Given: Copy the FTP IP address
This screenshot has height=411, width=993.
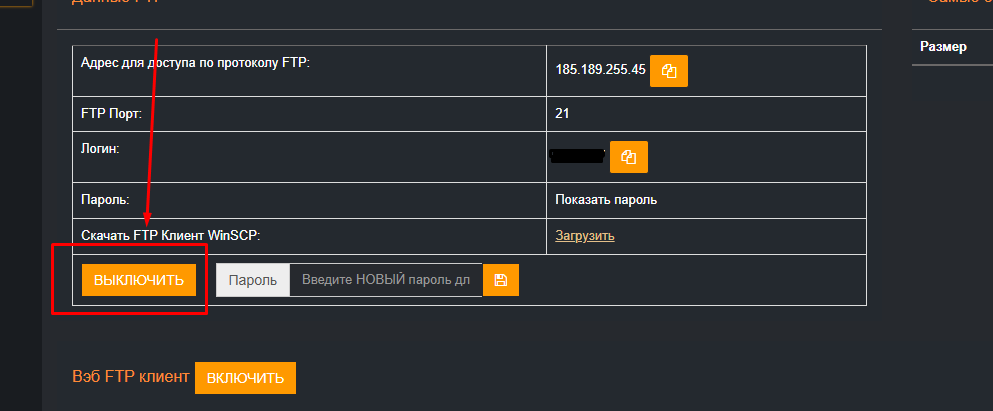Looking at the screenshot, I should click(x=669, y=72).
